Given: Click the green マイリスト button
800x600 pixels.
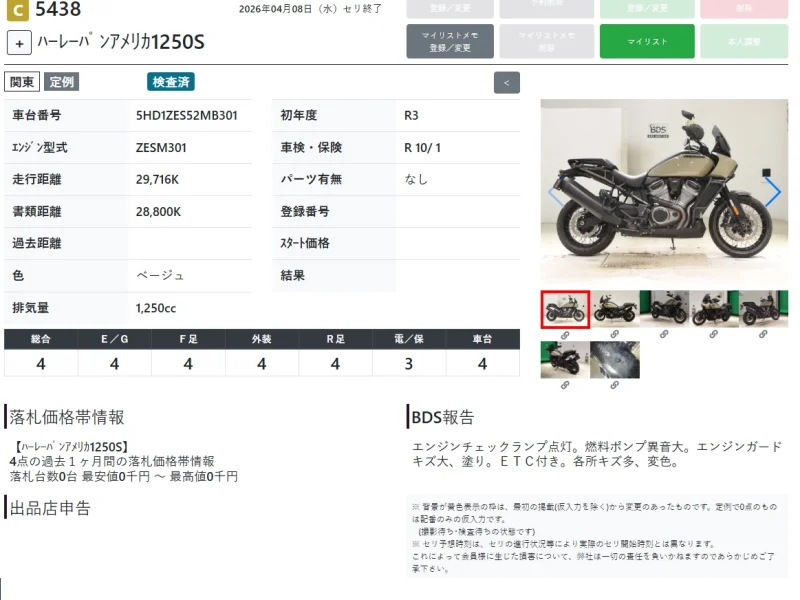Looking at the screenshot, I should coord(647,41).
